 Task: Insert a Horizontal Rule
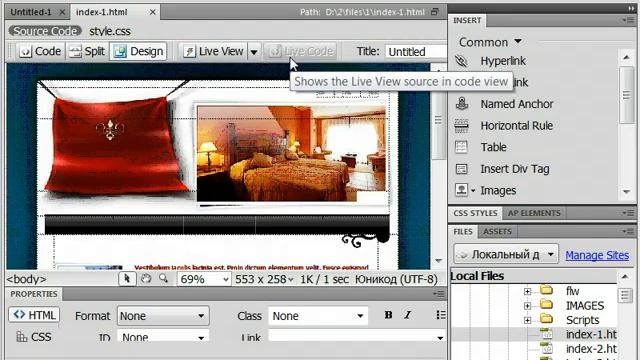516,126
